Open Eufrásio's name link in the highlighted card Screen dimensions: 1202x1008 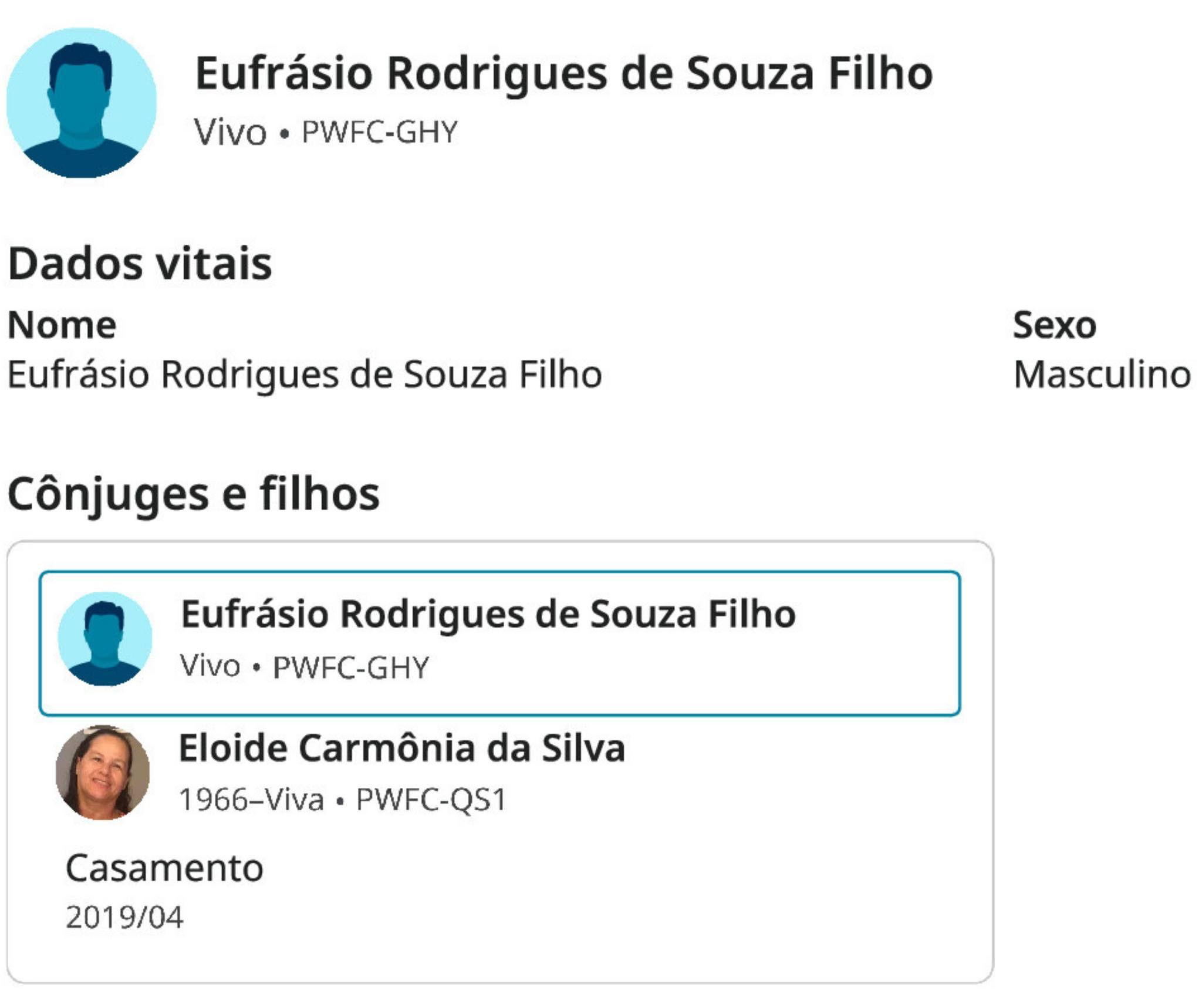click(488, 614)
